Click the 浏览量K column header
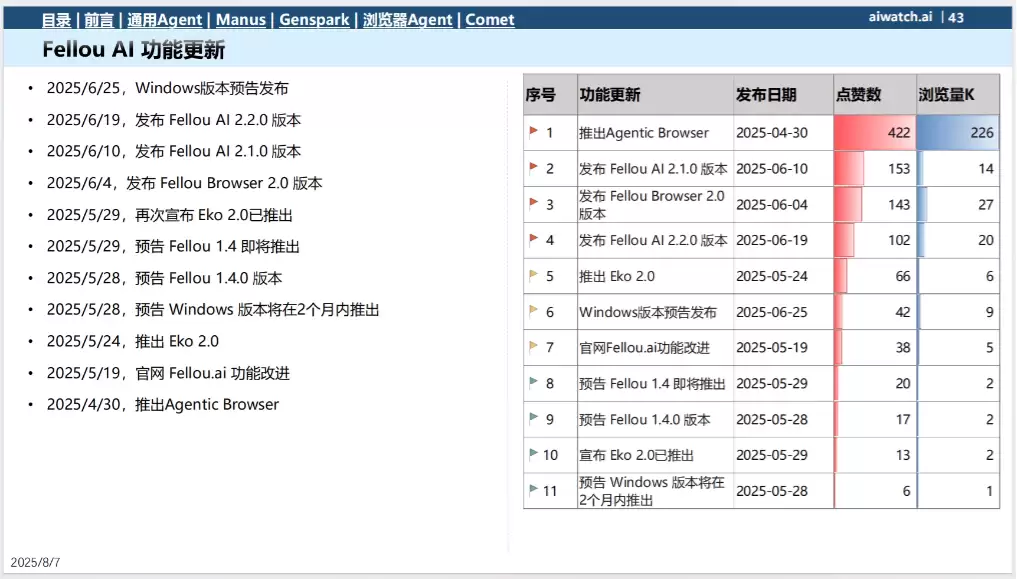 [958, 95]
